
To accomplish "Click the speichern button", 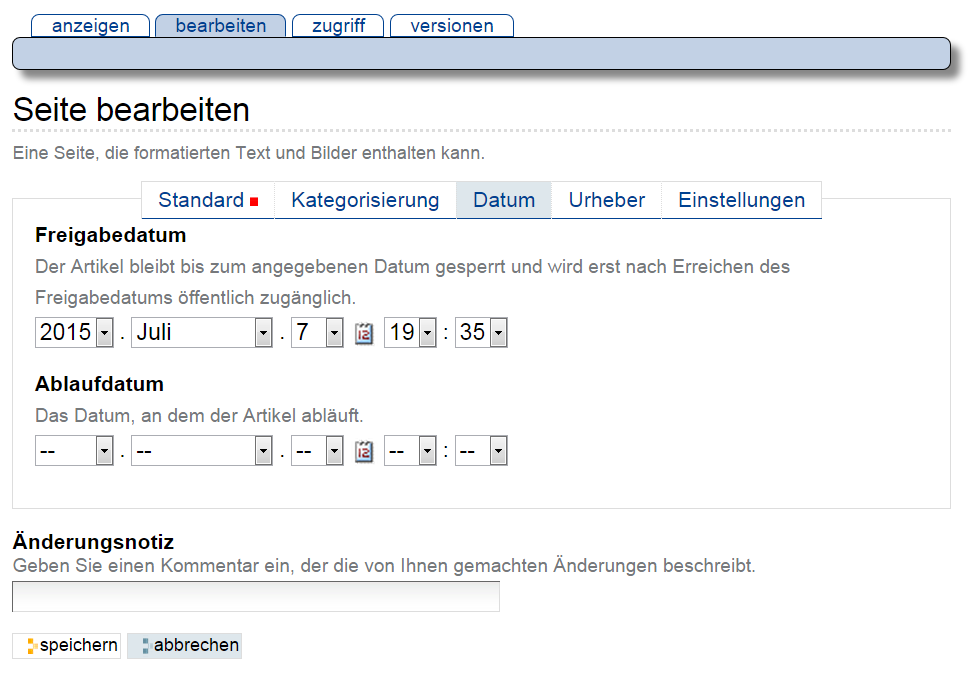I will coord(67,645).
